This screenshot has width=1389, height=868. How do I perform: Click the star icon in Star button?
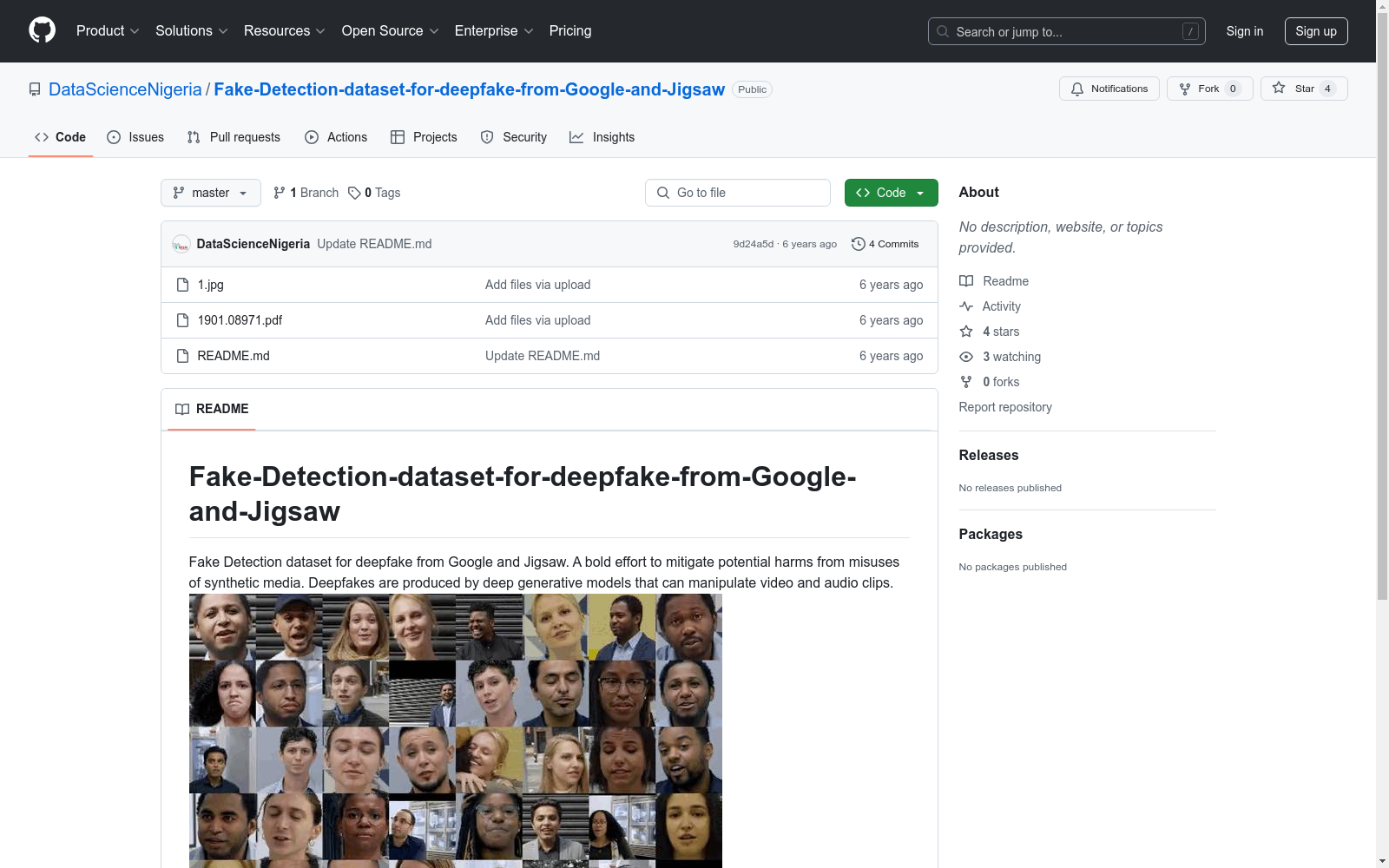pyautogui.click(x=1279, y=88)
